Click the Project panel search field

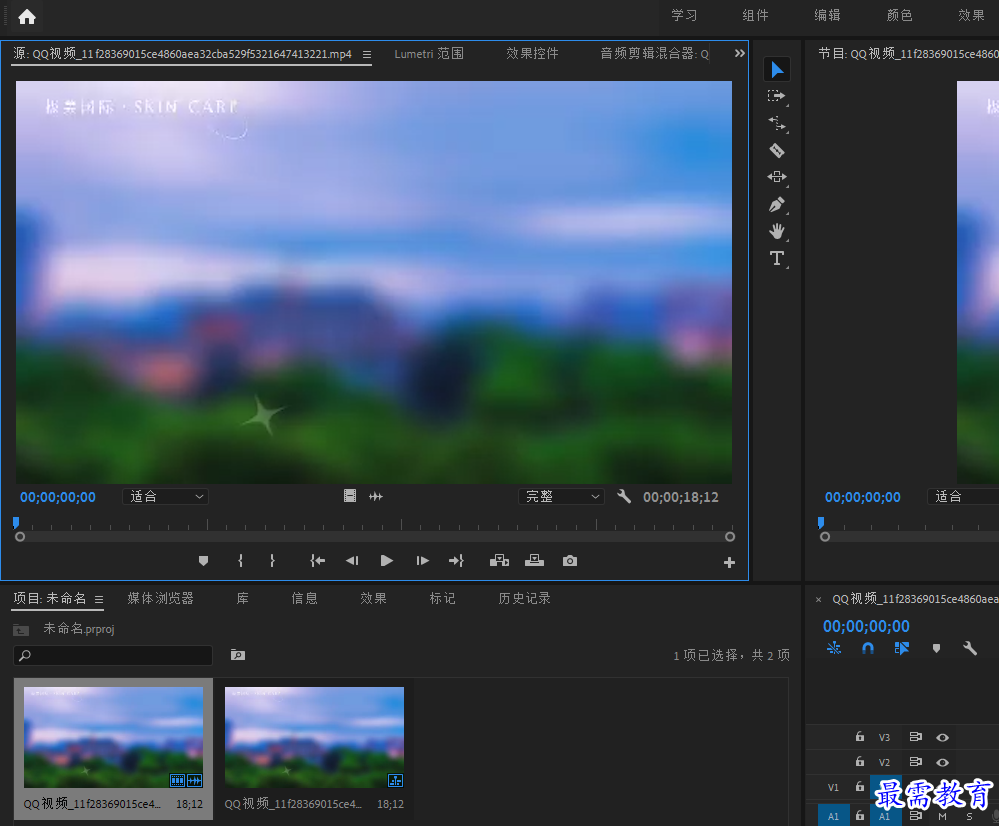[x=113, y=655]
